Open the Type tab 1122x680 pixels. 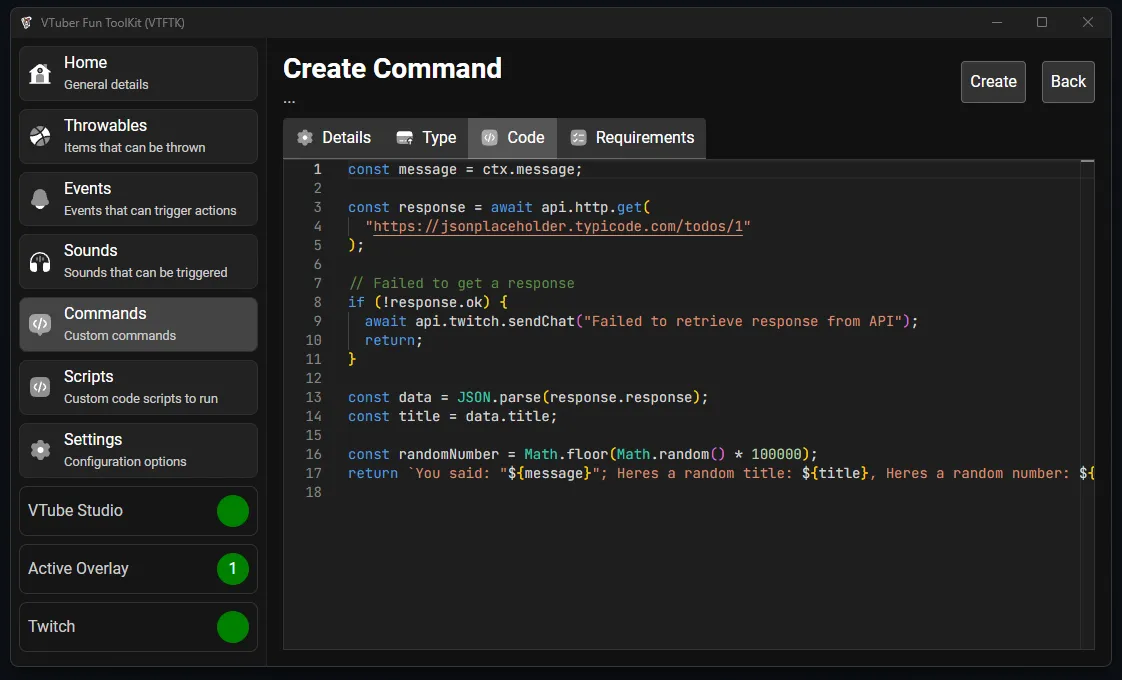(426, 138)
